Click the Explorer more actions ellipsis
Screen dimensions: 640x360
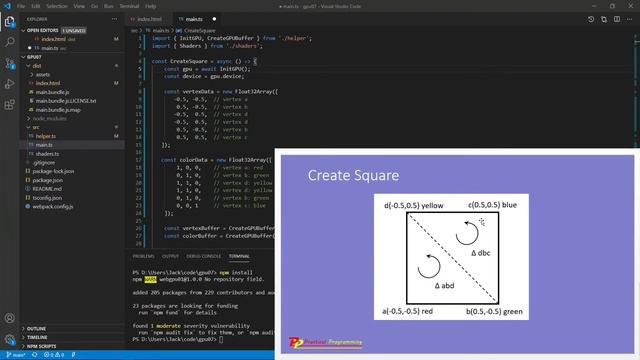pyautogui.click(x=114, y=19)
